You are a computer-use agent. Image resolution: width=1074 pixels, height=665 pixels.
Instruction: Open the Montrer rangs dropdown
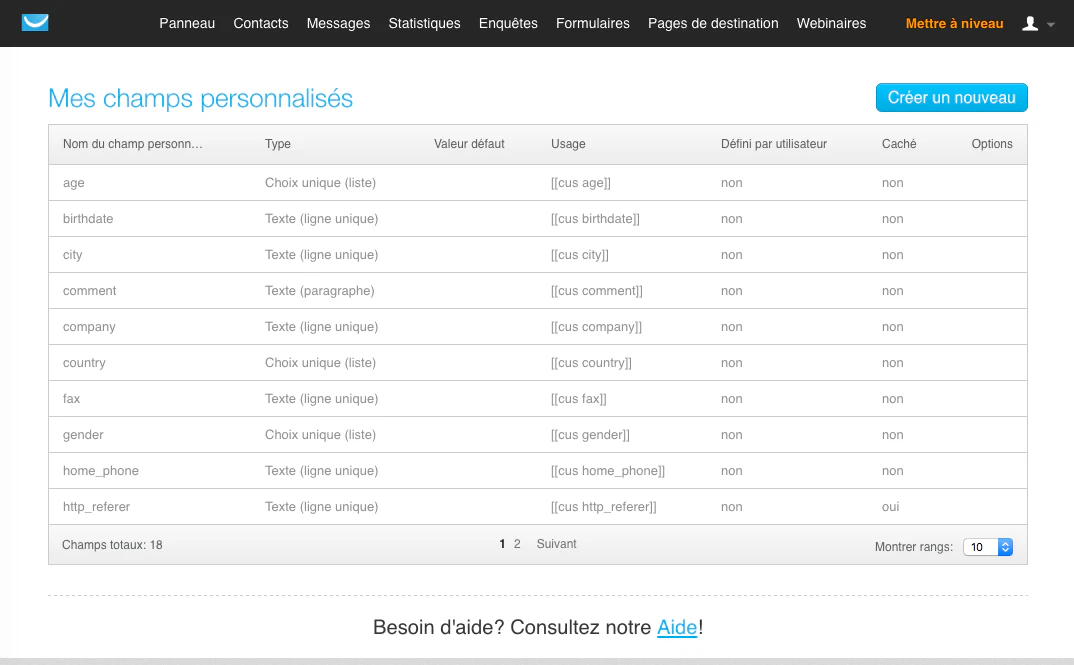(988, 547)
